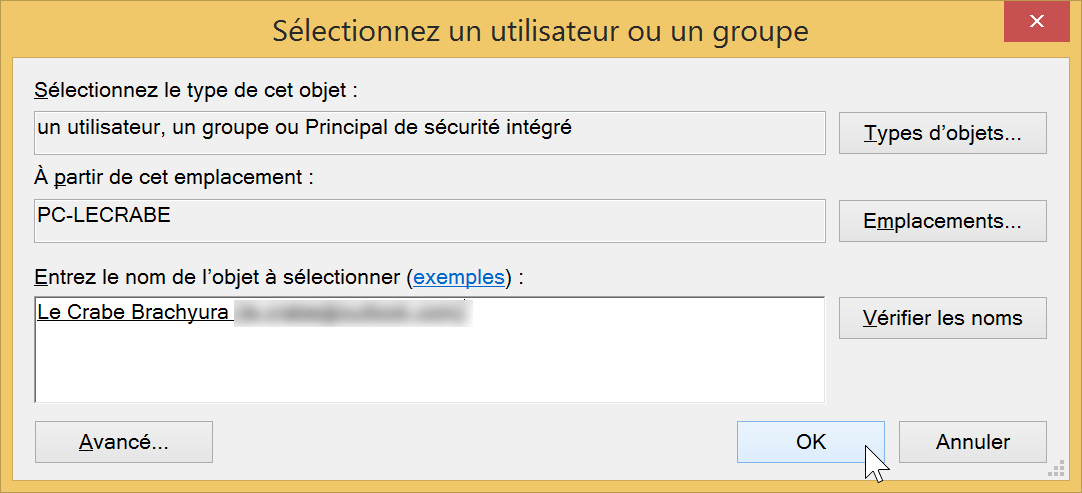
Task: Click the underlined Le Crabe Brachyura name
Action: click(x=132, y=312)
